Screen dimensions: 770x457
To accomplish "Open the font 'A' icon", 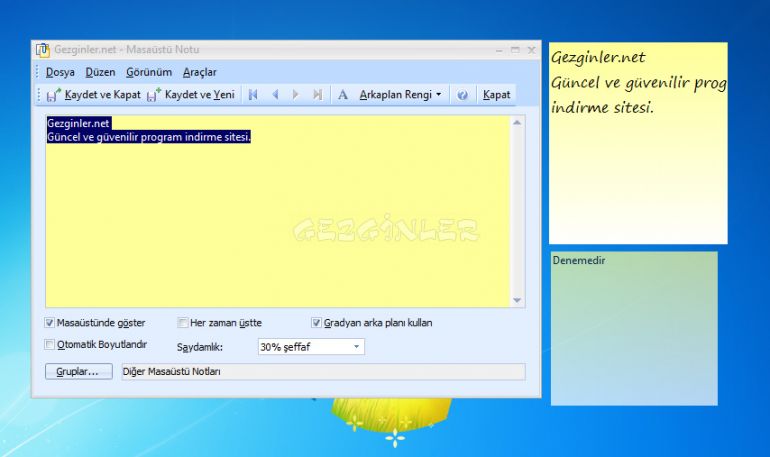I will click(343, 95).
